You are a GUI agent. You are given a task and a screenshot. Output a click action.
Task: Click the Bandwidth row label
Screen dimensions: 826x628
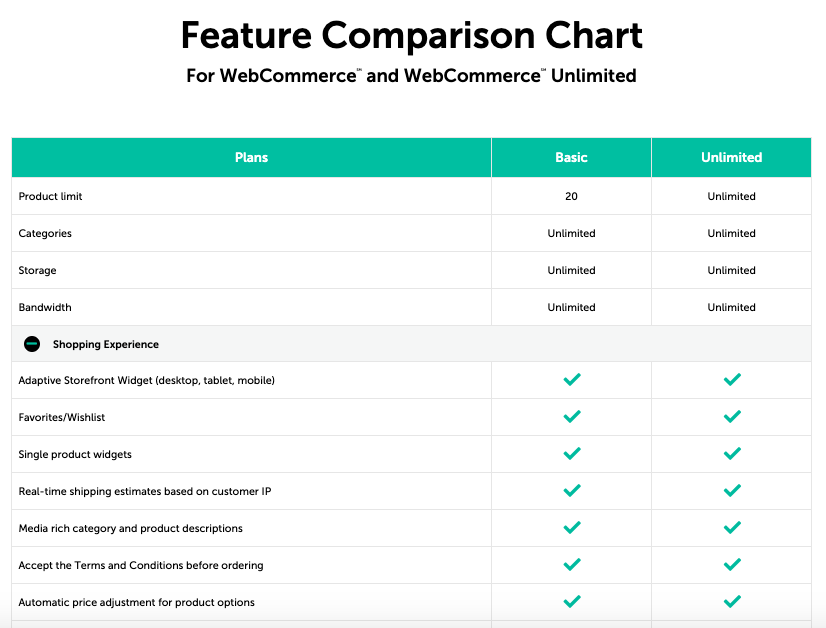(x=44, y=307)
